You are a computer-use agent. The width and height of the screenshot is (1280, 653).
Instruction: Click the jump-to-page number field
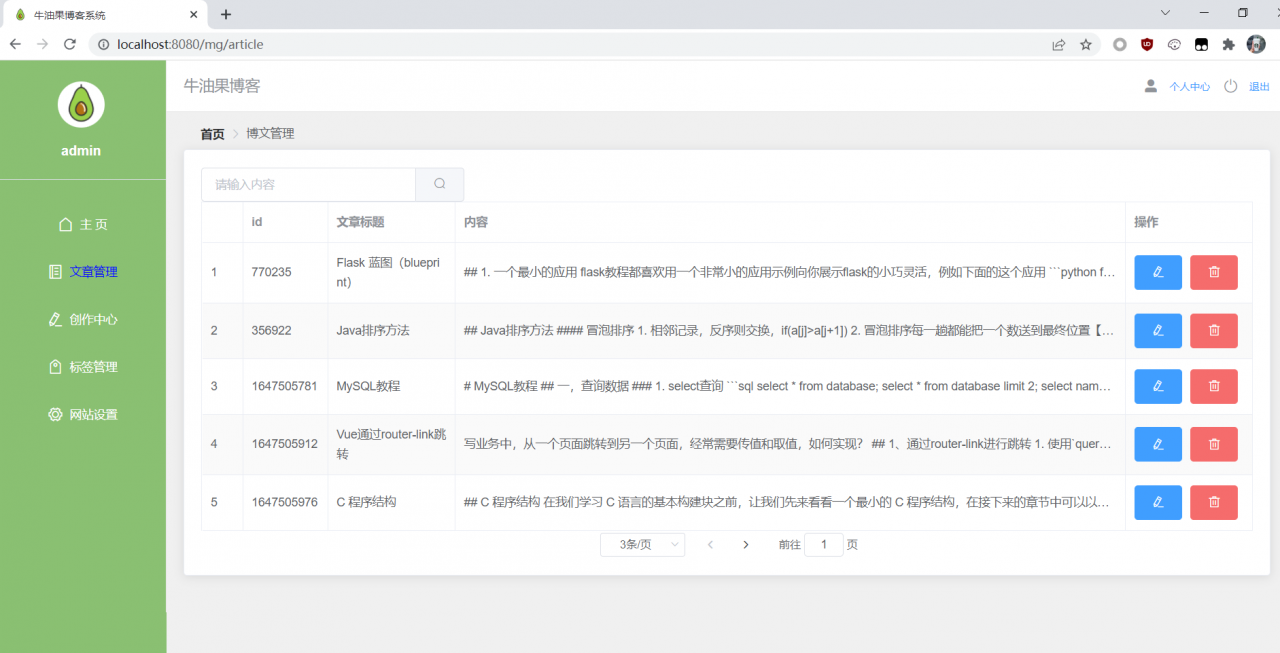[x=824, y=545]
